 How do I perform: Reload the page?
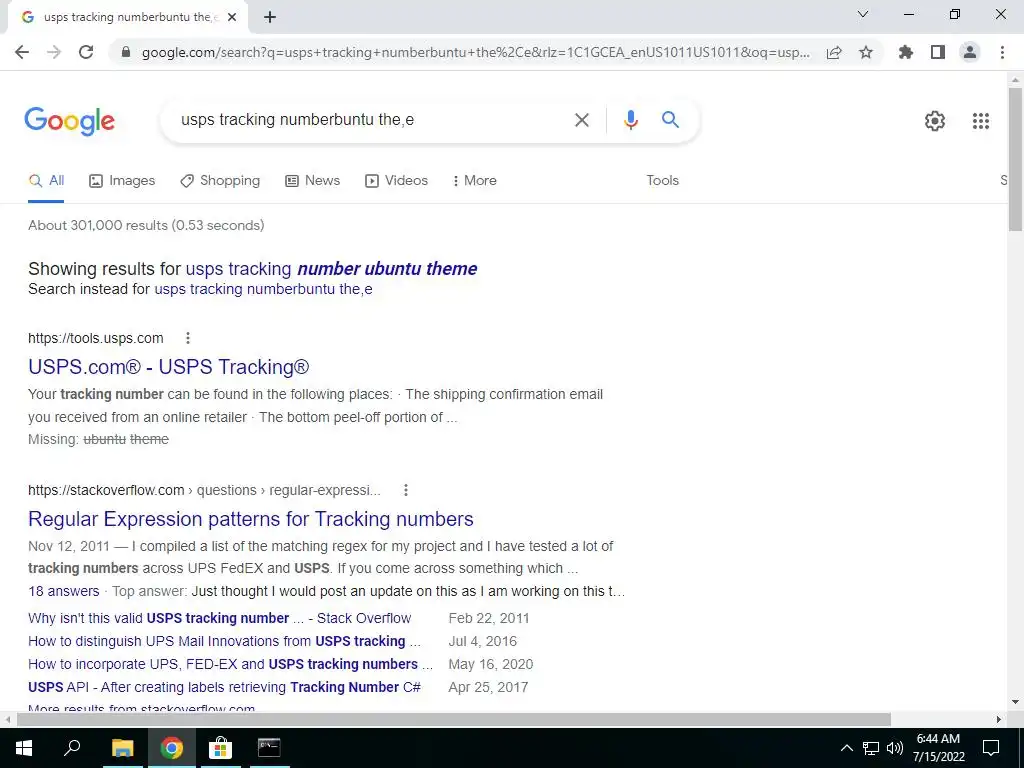pos(86,52)
